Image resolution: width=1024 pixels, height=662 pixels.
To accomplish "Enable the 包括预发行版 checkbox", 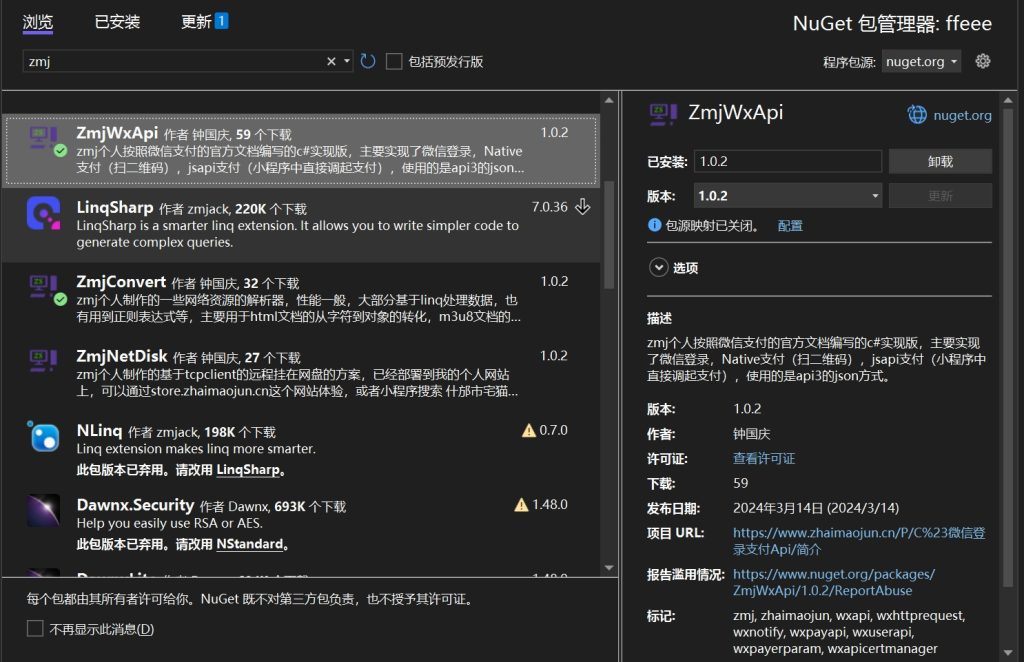I will pos(393,60).
